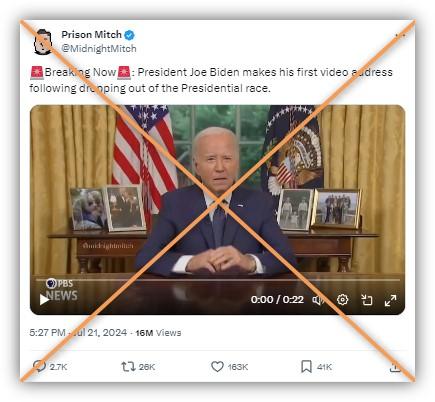435x402 pixels.
Task: Open the Prison Mitch display name
Action: (92, 34)
